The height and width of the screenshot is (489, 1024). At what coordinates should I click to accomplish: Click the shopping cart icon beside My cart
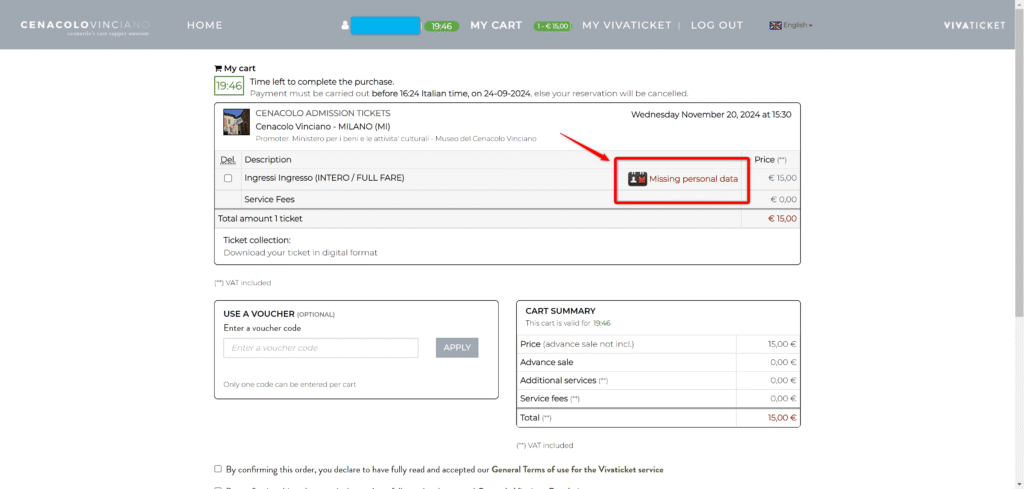coord(218,68)
